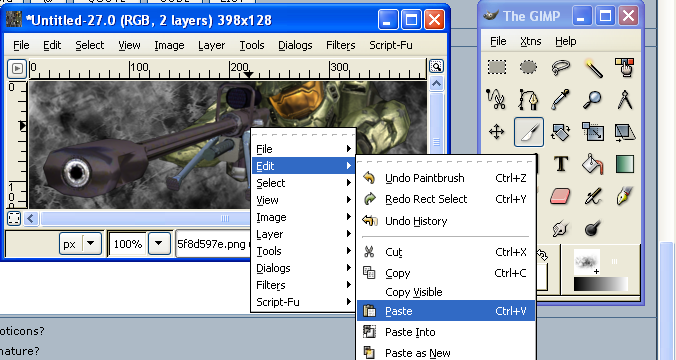
Task: Expand File submenu in the context menu
Action: coord(303,149)
